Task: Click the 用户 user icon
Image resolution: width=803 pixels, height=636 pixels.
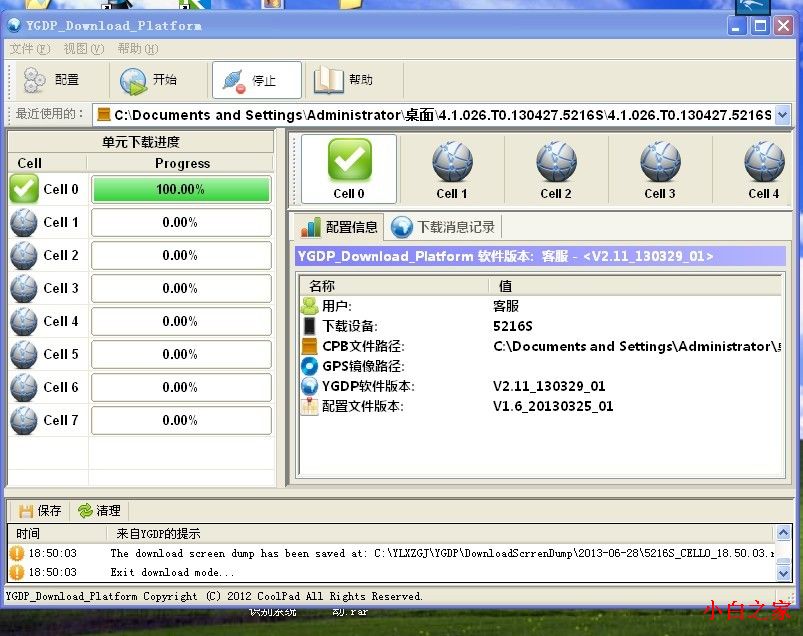Action: point(309,306)
